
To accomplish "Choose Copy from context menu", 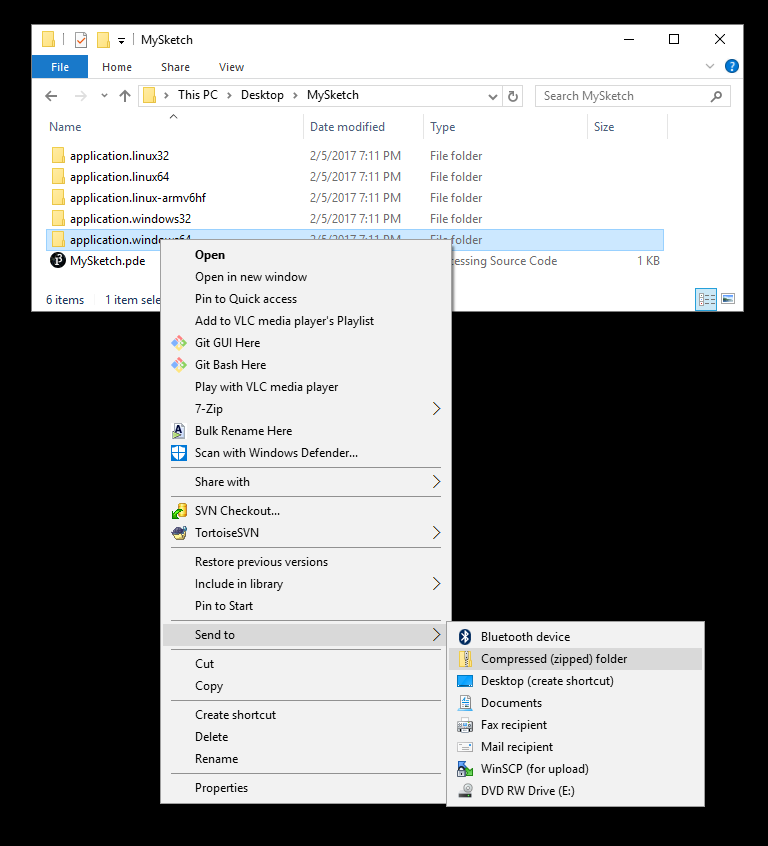I will (x=306, y=686).
